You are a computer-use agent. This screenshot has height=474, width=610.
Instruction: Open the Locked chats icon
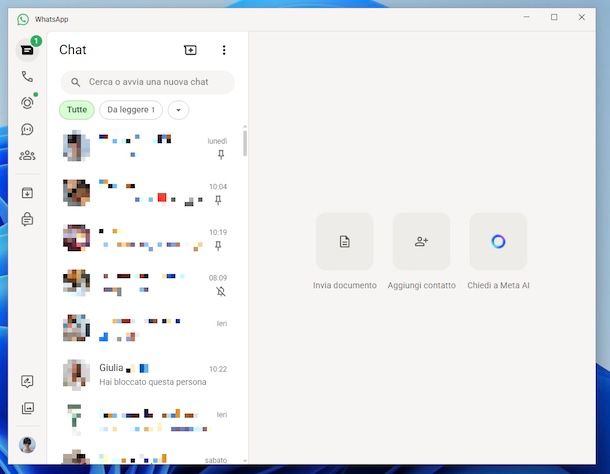coord(27,219)
